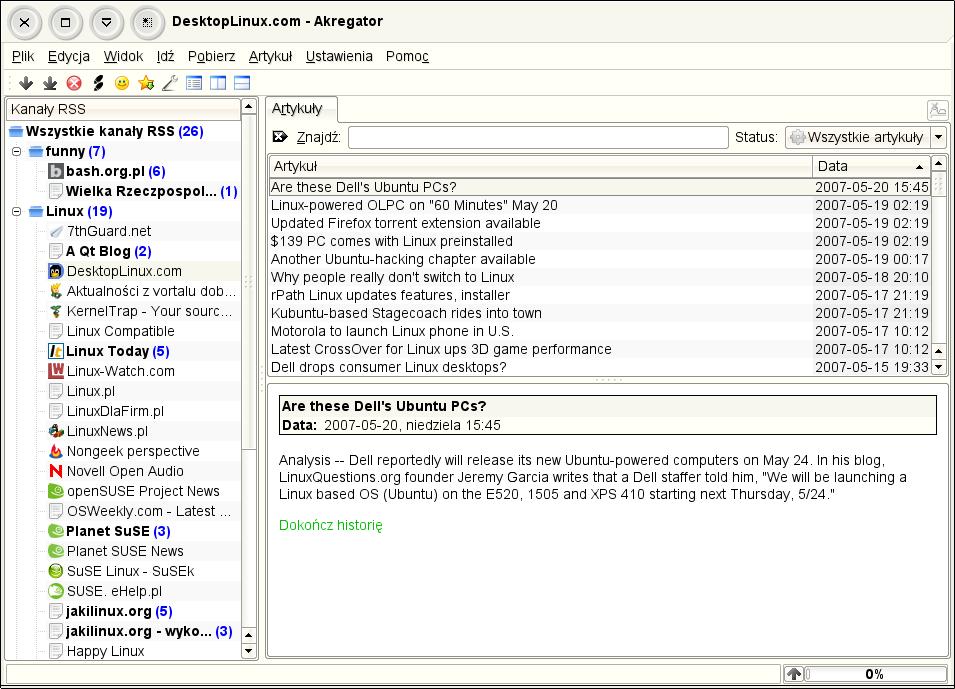Screen dimensions: 955x689
Task: Open article '$139 PC comes with Linux preinstalled'
Action: tap(600, 241)
